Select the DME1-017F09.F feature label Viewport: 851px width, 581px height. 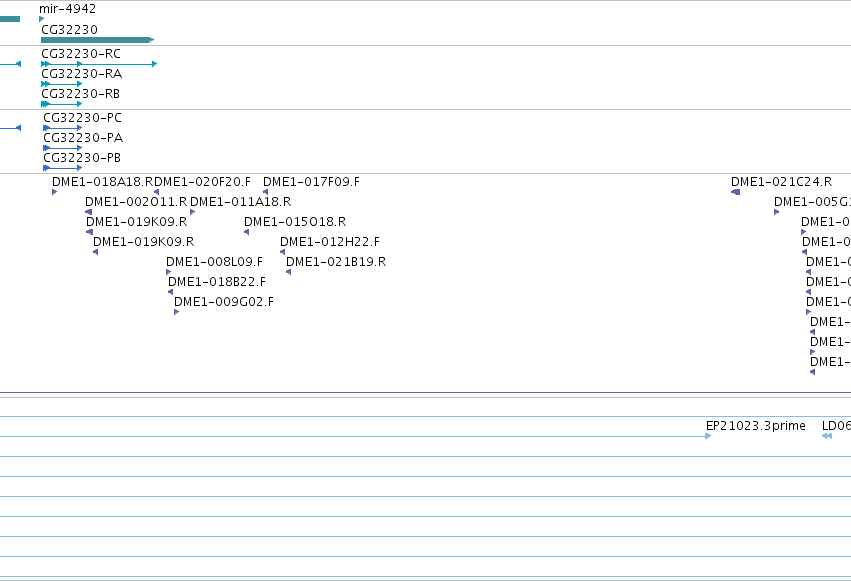tap(312, 182)
